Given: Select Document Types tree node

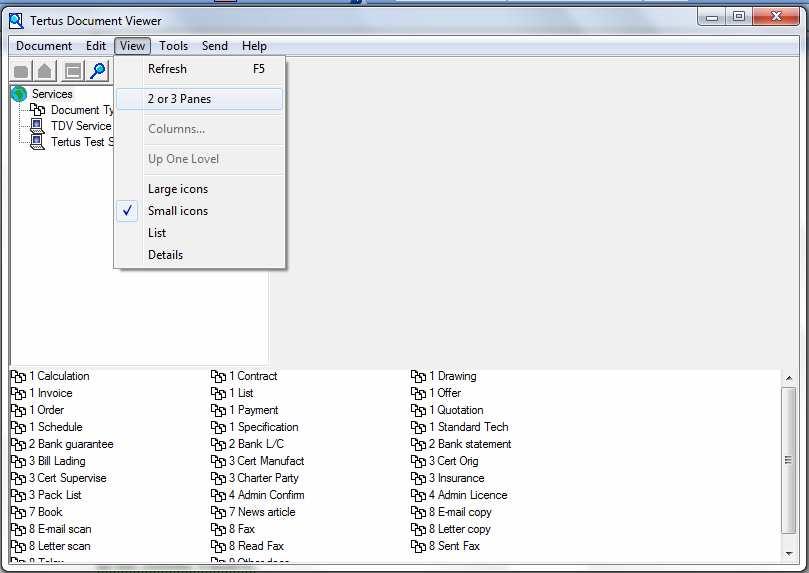Looking at the screenshot, I should [82, 110].
